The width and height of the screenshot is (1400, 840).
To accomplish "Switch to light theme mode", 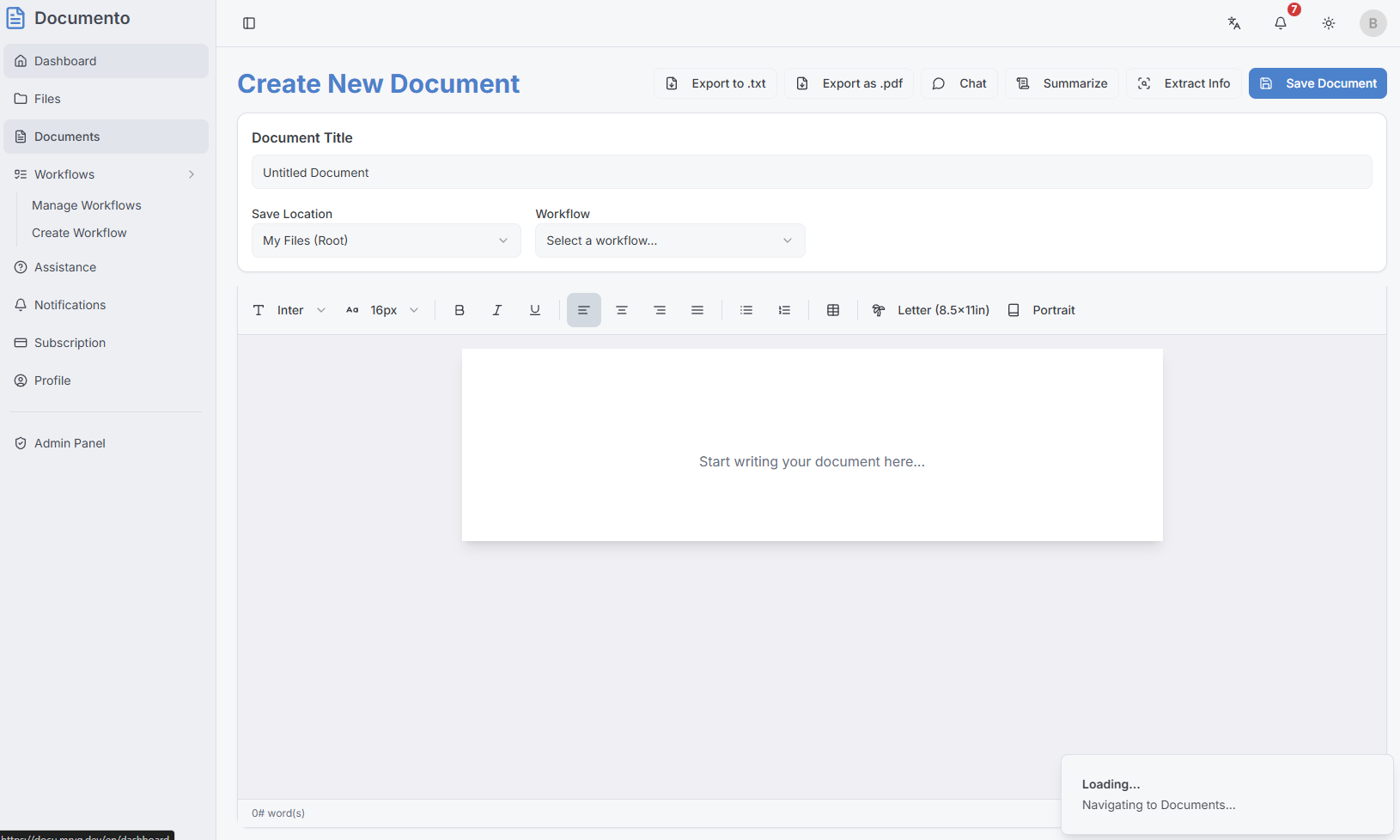I will click(1328, 23).
